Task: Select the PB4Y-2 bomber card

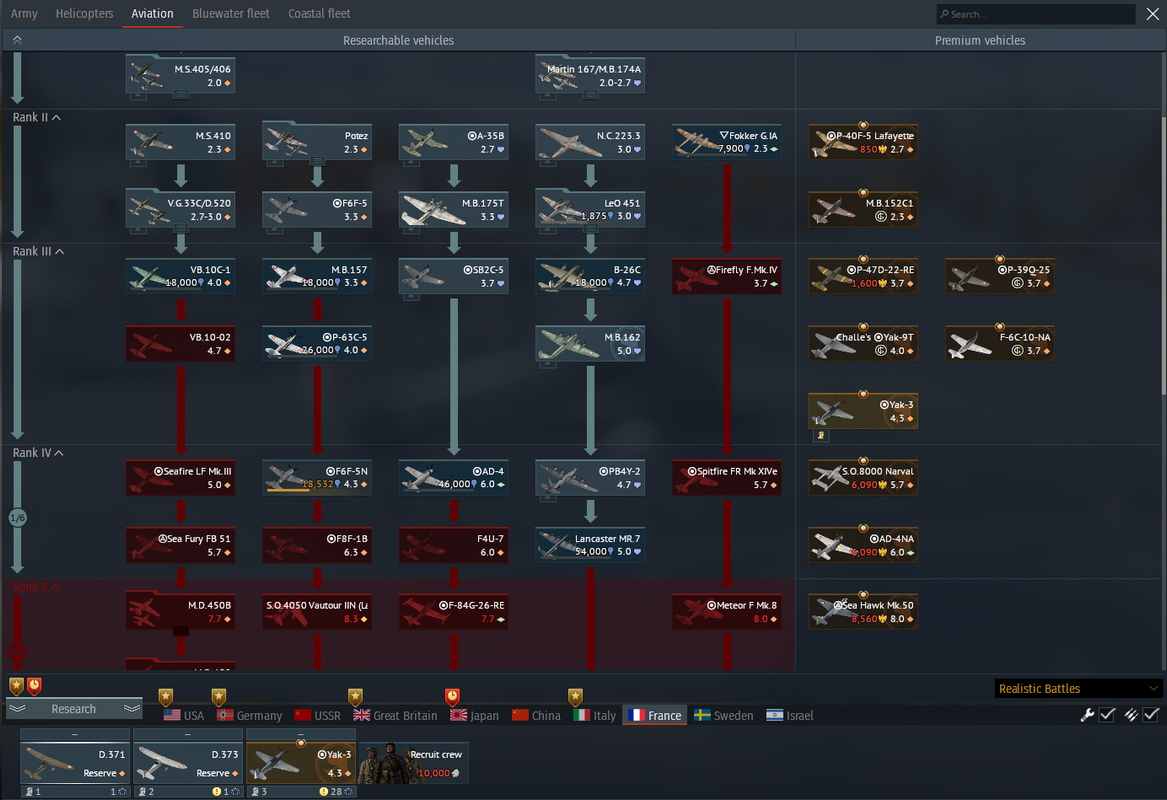Action: [590, 478]
